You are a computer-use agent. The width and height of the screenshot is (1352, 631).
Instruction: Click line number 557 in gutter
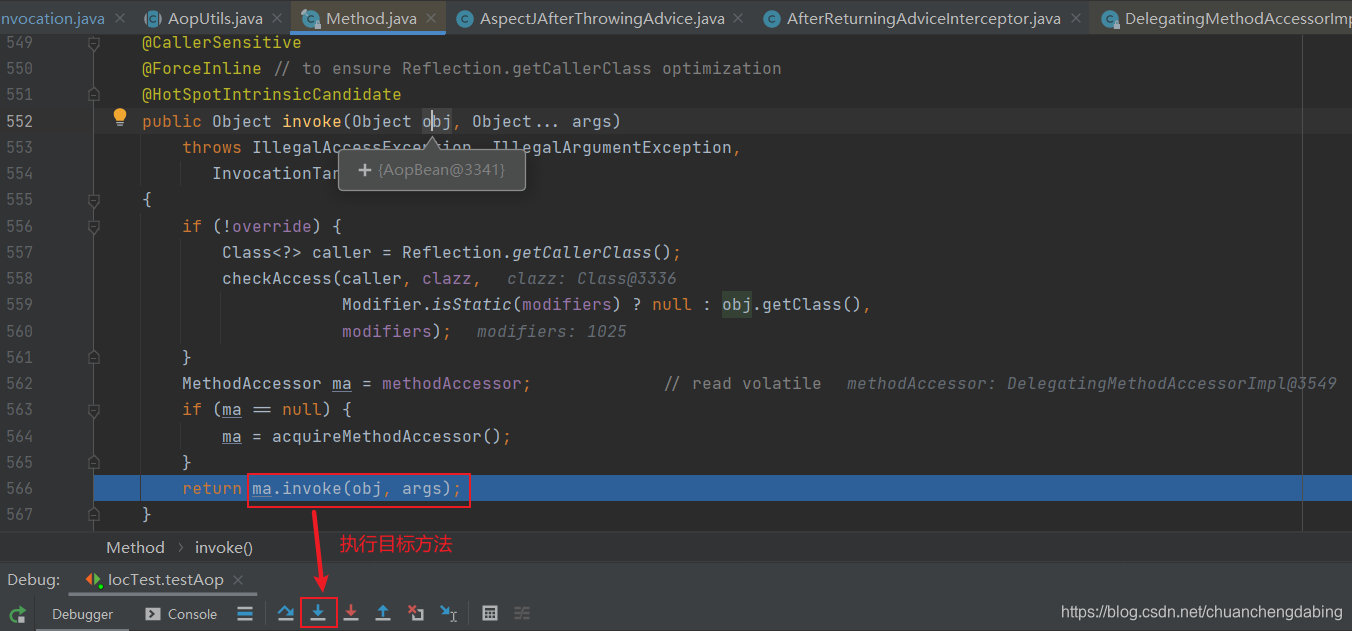click(20, 252)
